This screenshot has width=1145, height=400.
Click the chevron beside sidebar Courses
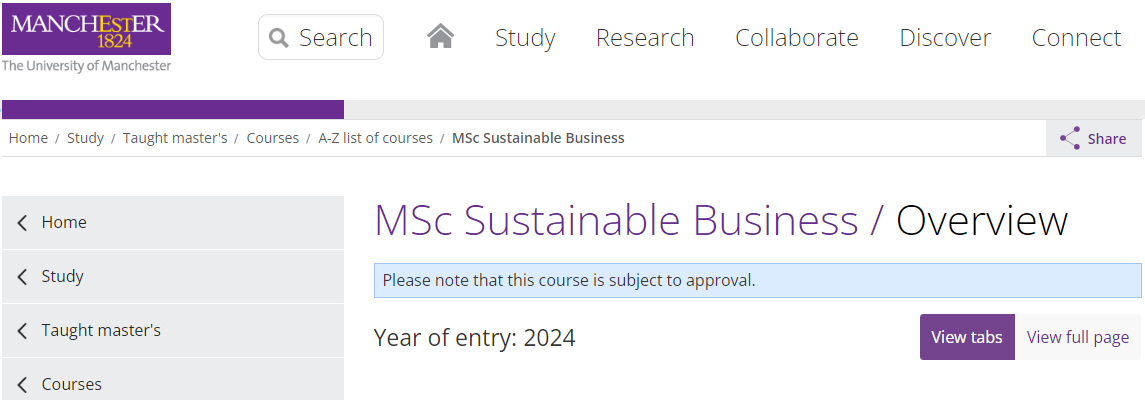point(22,385)
